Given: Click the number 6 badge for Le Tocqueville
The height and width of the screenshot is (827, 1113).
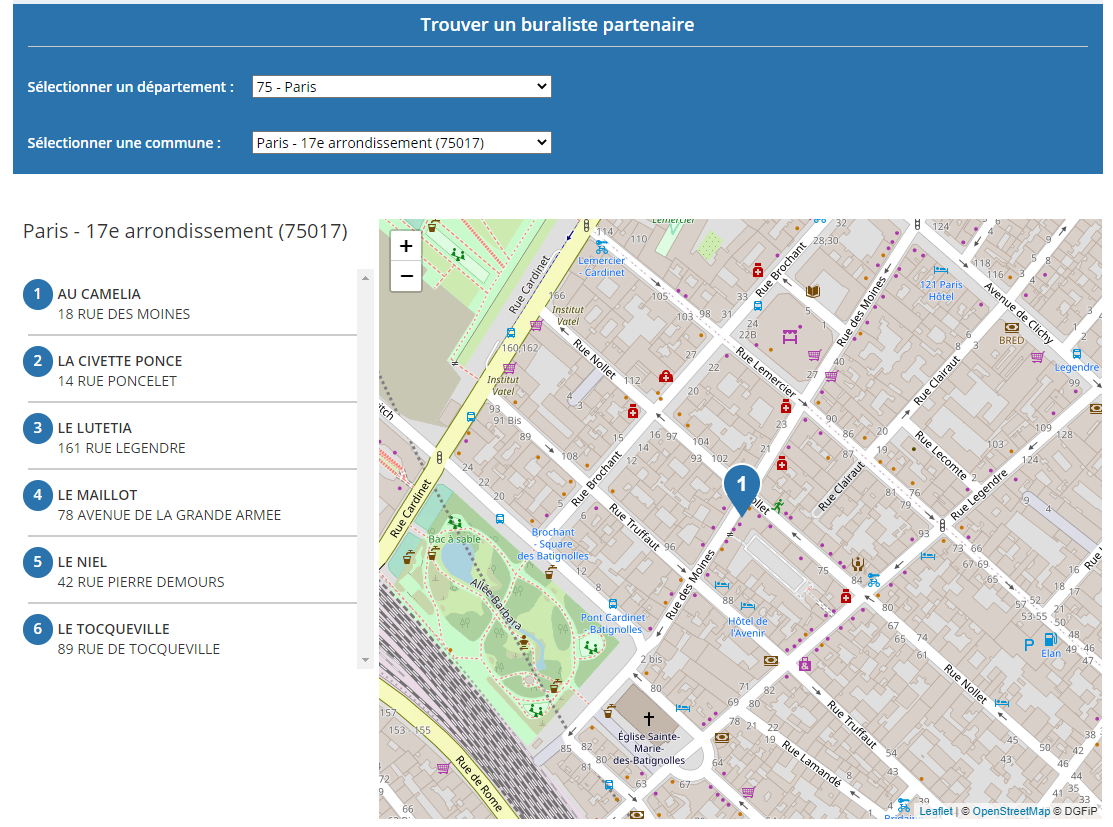Looking at the screenshot, I should click(38, 629).
